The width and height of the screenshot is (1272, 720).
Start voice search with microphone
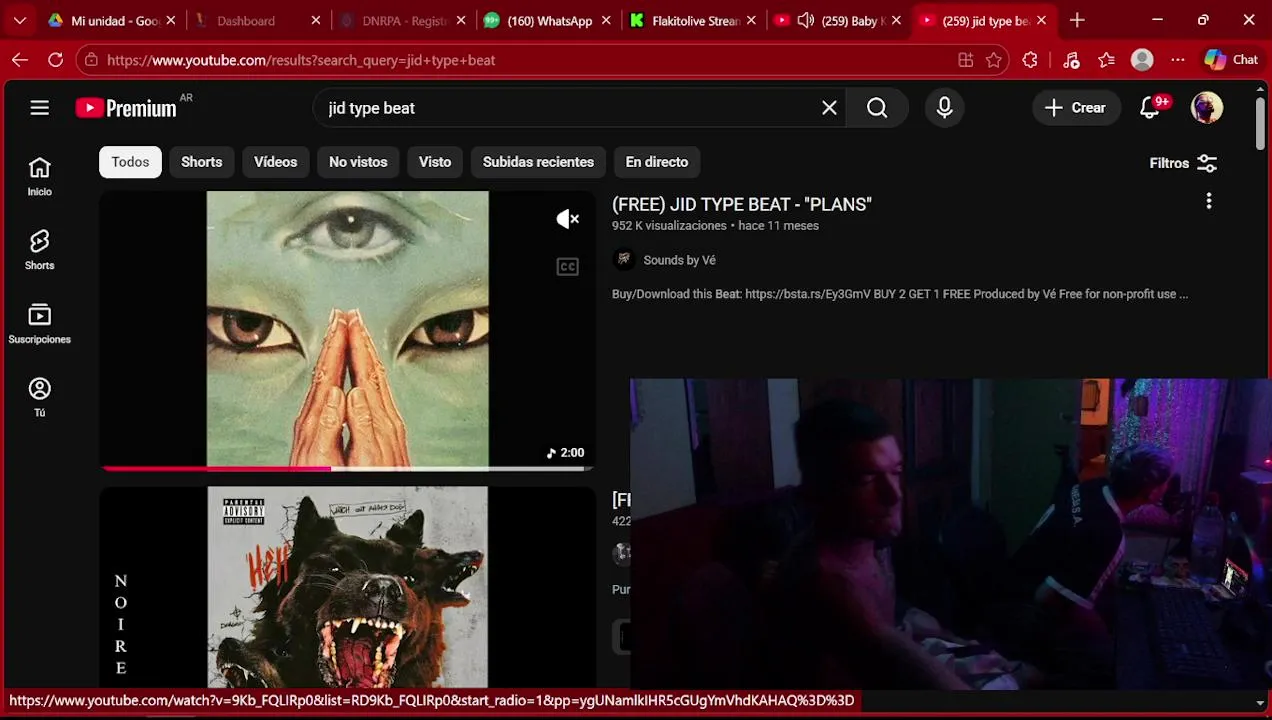[944, 108]
